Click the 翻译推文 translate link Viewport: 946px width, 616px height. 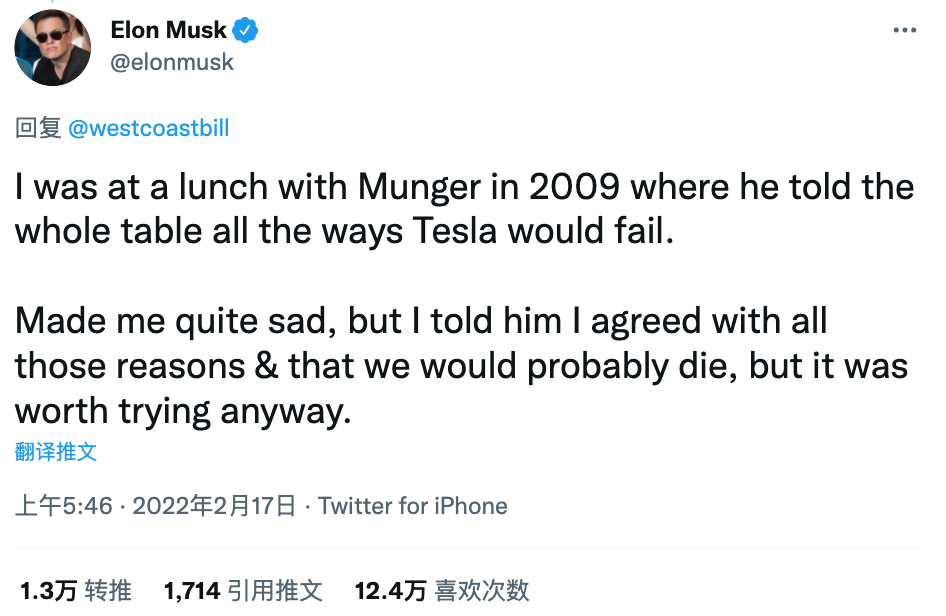53,452
